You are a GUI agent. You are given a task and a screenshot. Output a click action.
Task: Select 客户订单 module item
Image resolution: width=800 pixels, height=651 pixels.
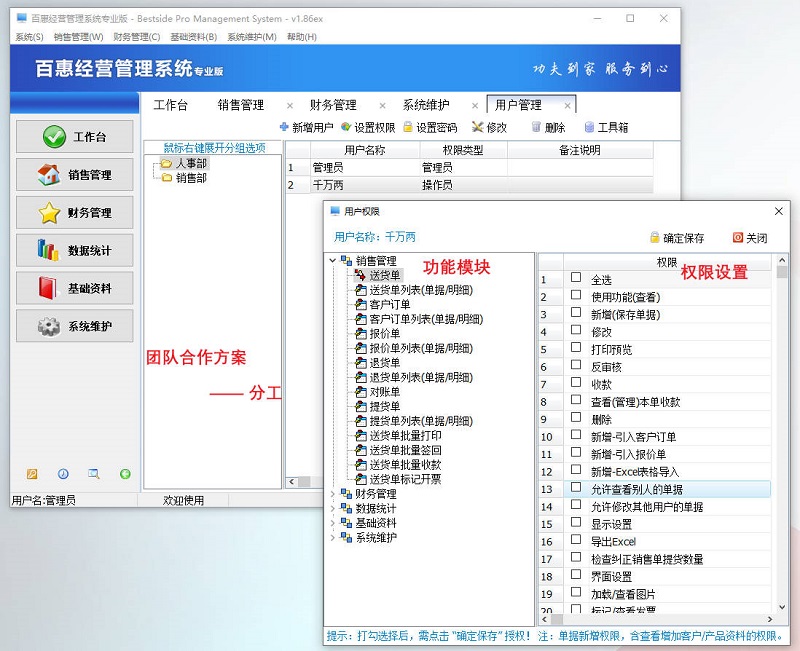383,305
